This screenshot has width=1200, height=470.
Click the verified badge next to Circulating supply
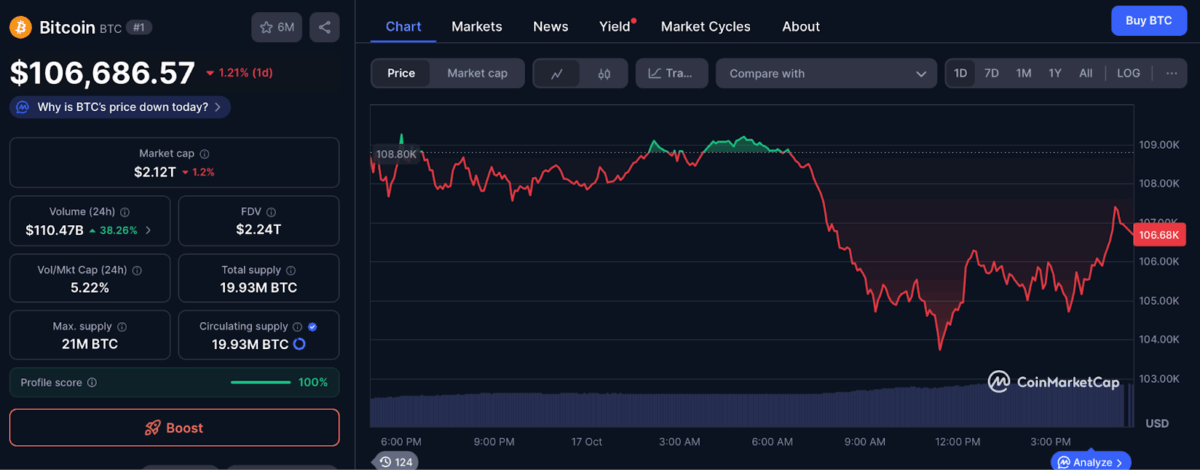pos(313,327)
